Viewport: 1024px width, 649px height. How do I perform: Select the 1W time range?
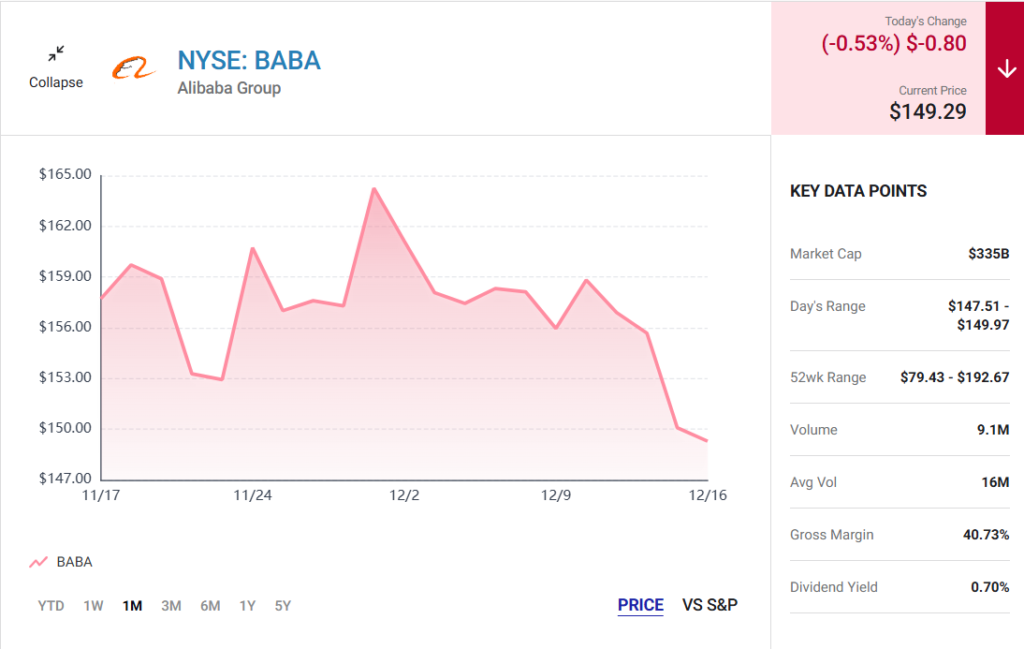(93, 605)
